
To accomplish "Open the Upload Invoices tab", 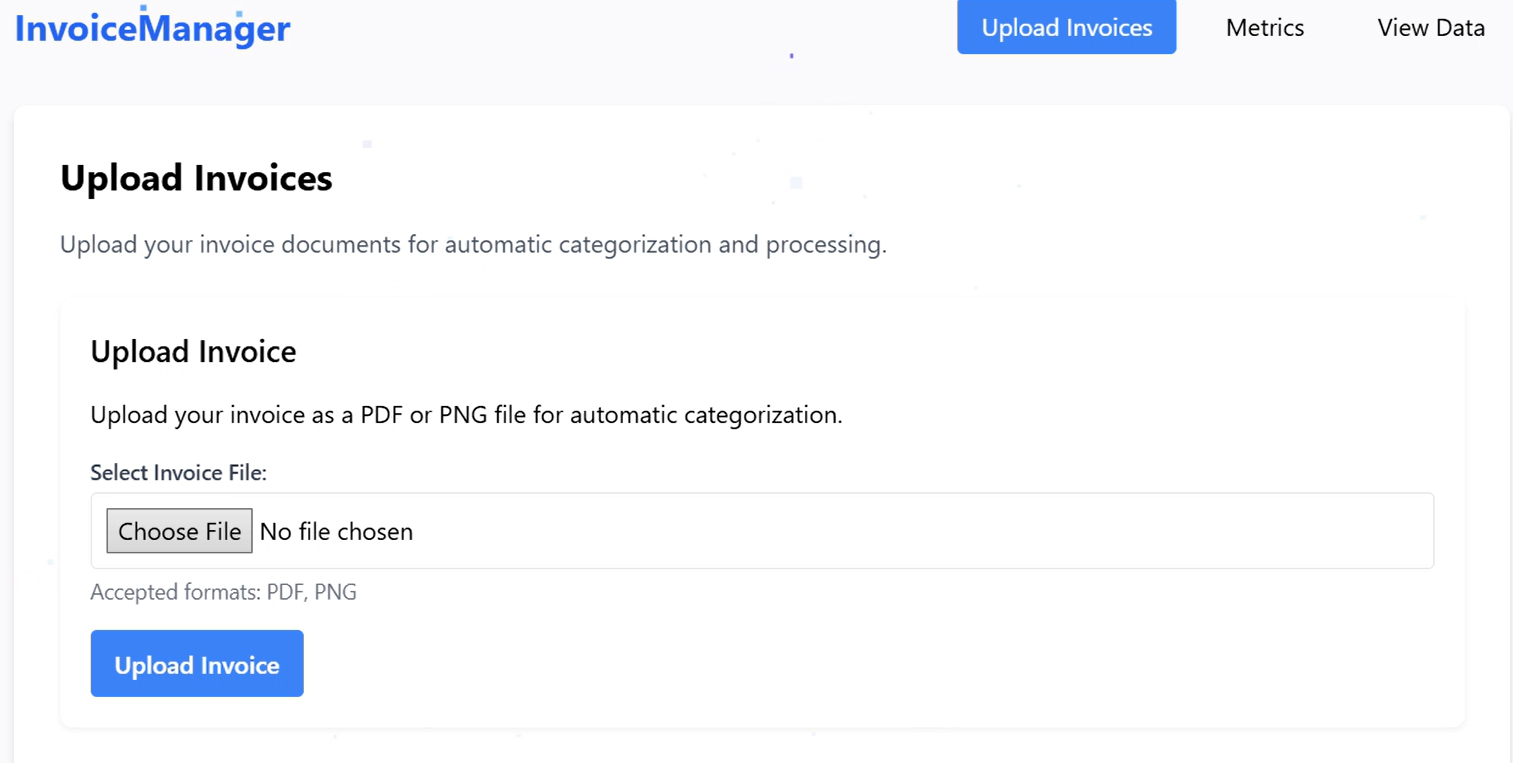I will pyautogui.click(x=1066, y=28).
